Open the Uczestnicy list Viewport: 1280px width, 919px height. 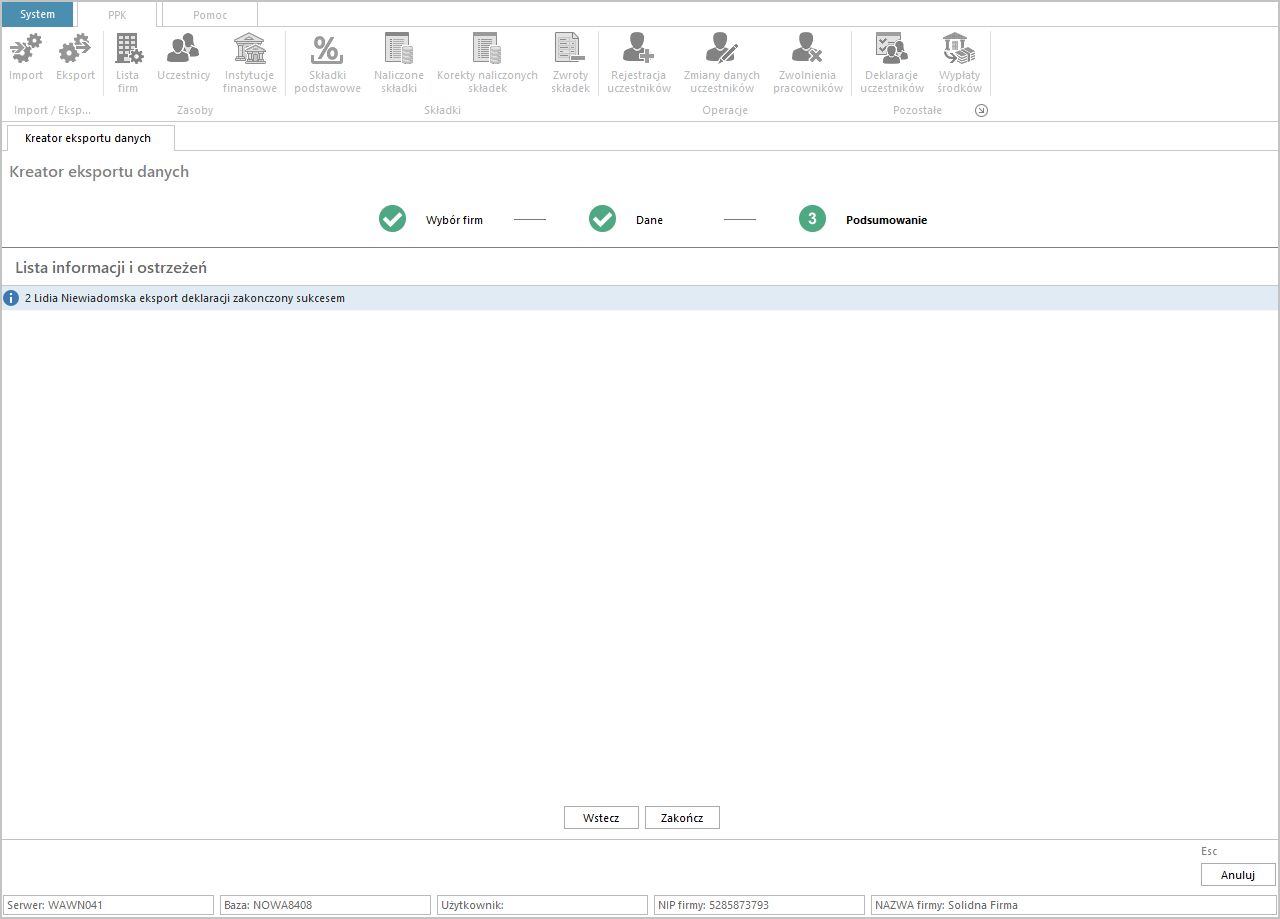(x=183, y=58)
